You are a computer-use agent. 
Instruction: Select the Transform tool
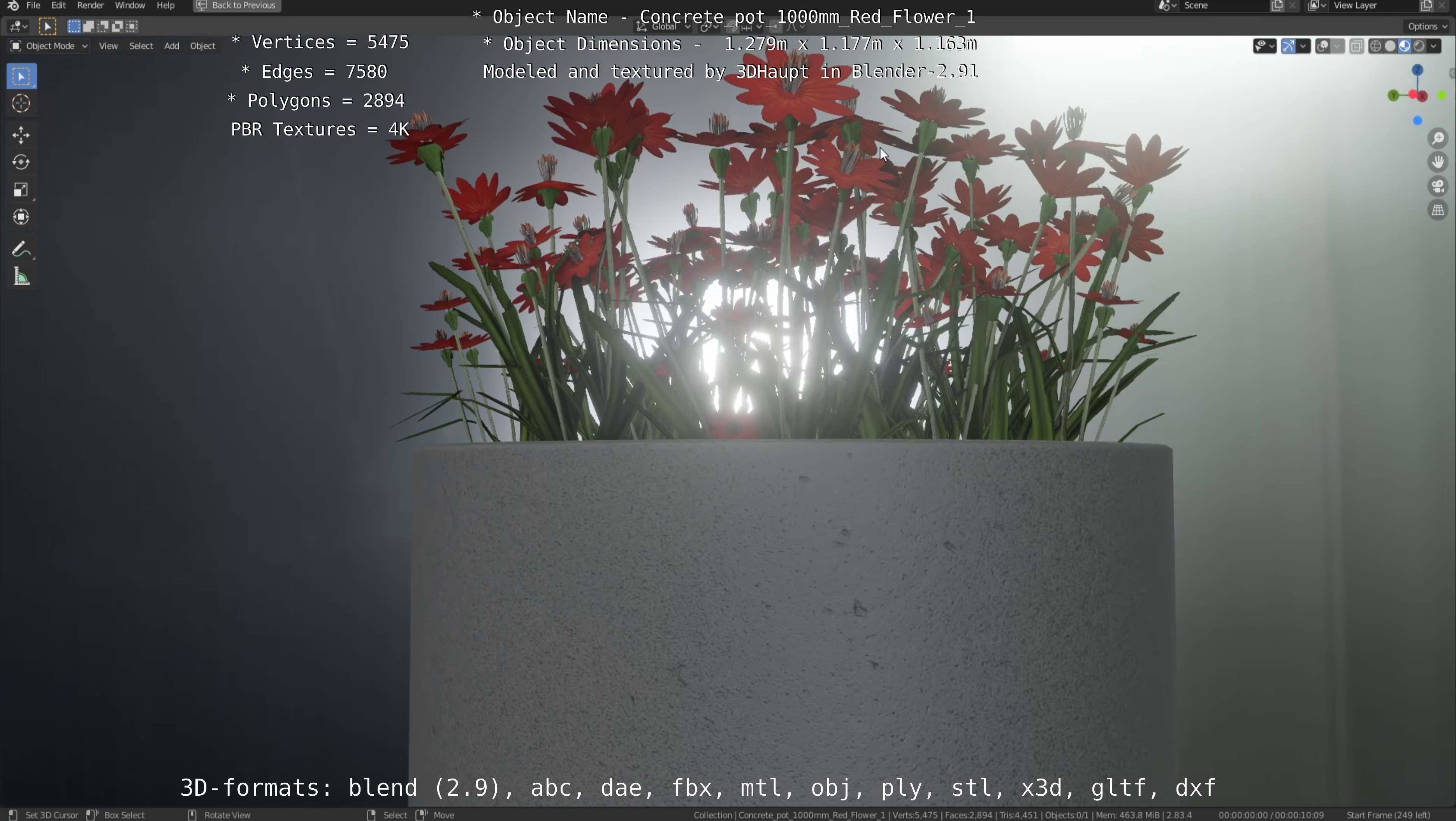tap(21, 216)
